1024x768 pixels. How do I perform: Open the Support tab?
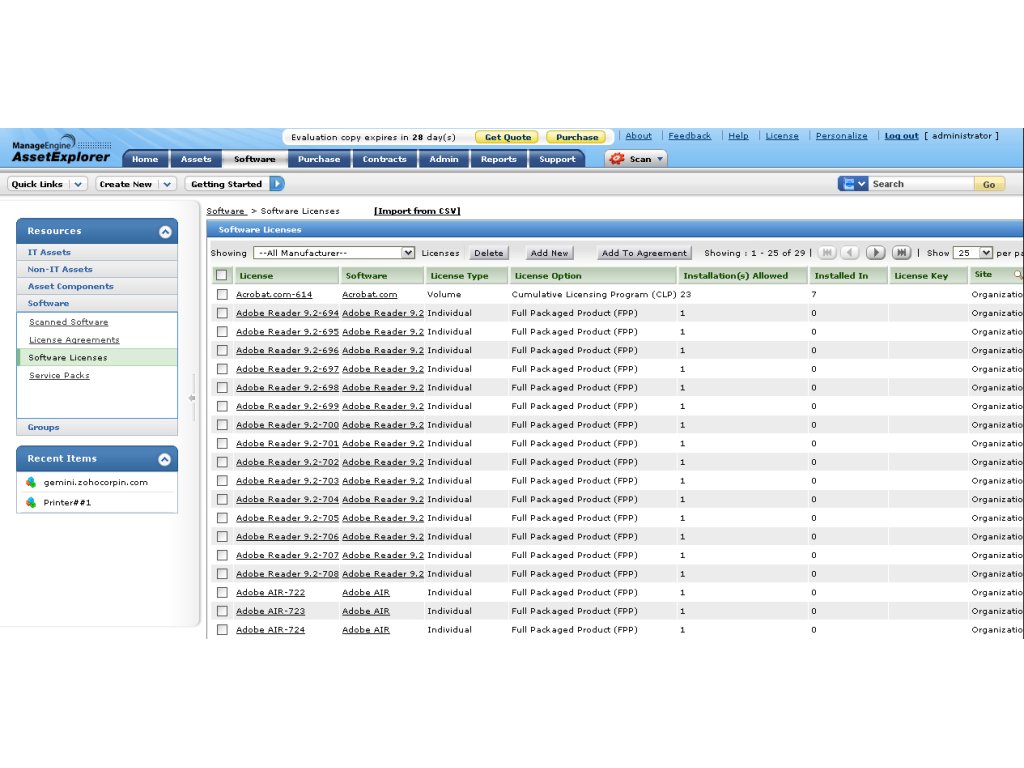(x=557, y=159)
